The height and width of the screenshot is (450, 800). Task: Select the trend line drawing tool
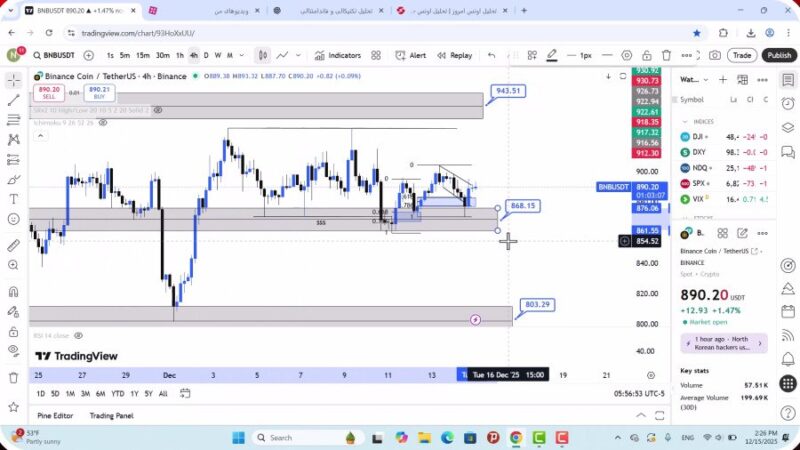click(x=13, y=100)
